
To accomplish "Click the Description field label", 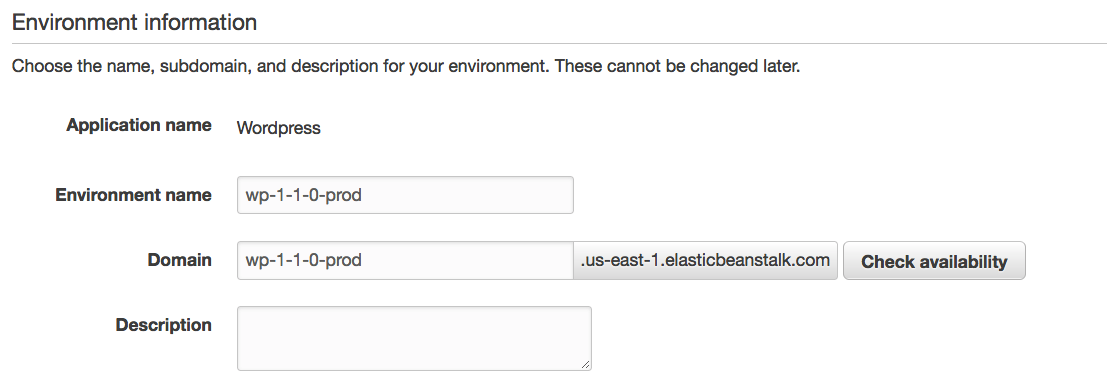I will pyautogui.click(x=164, y=325).
